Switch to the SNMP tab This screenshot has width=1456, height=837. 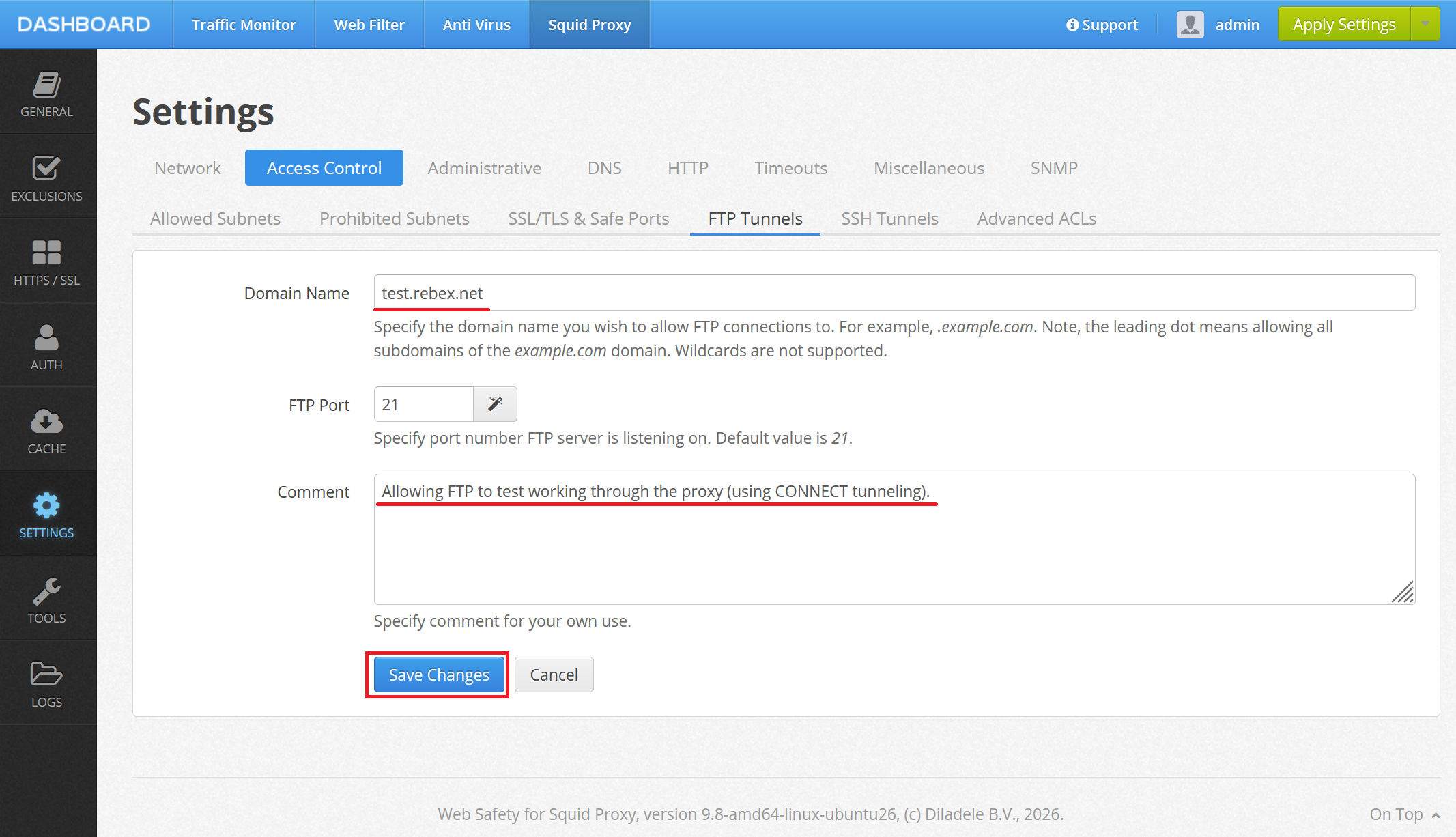pyautogui.click(x=1055, y=168)
